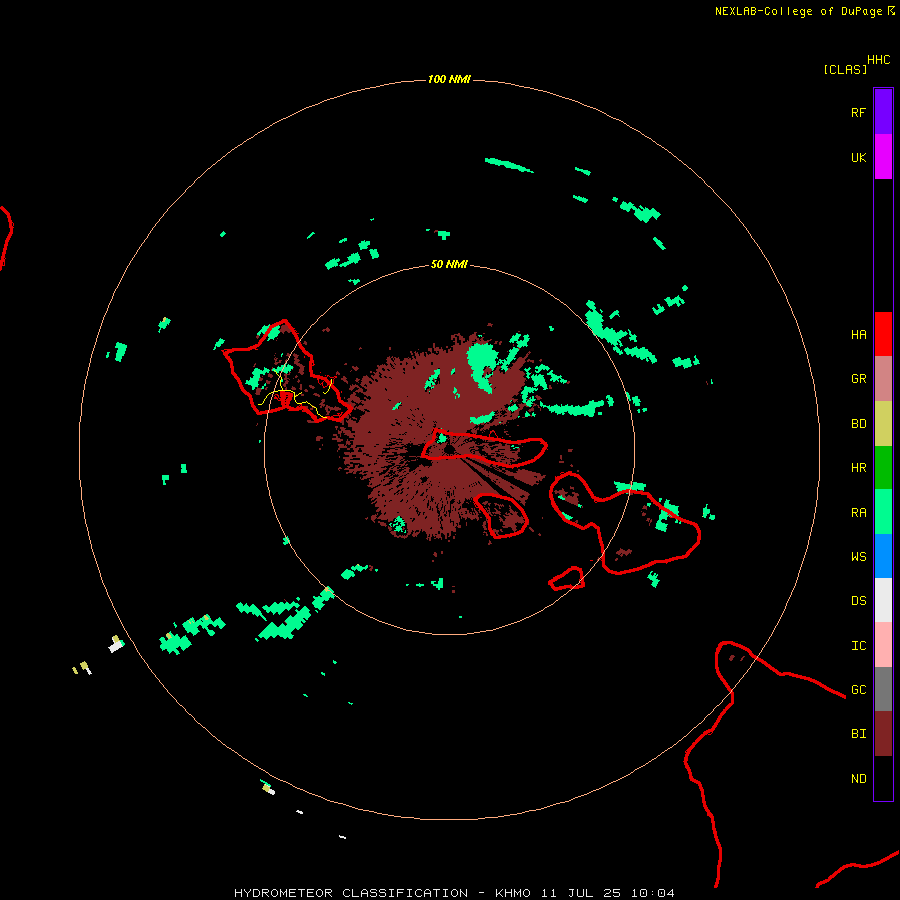This screenshot has width=900, height=900.
Task: Click the 'HHC' product code text
Action: coord(878,60)
